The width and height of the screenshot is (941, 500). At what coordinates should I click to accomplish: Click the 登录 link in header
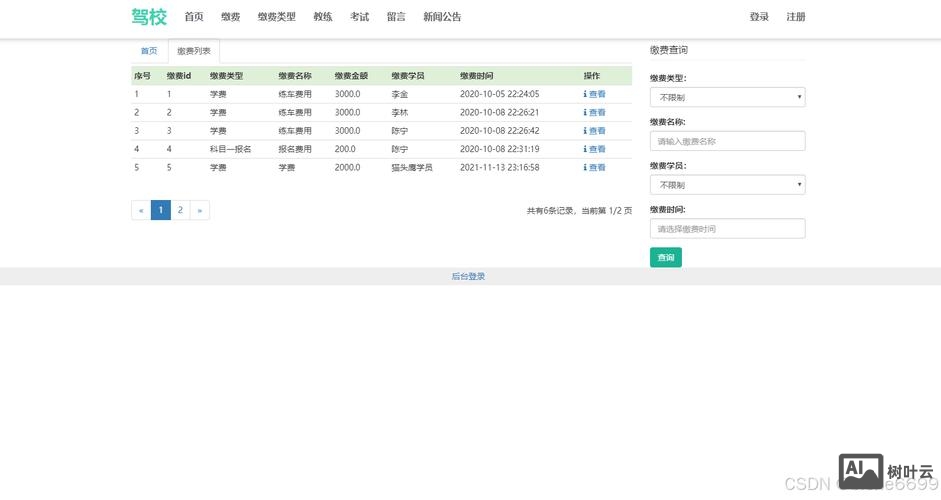(759, 17)
